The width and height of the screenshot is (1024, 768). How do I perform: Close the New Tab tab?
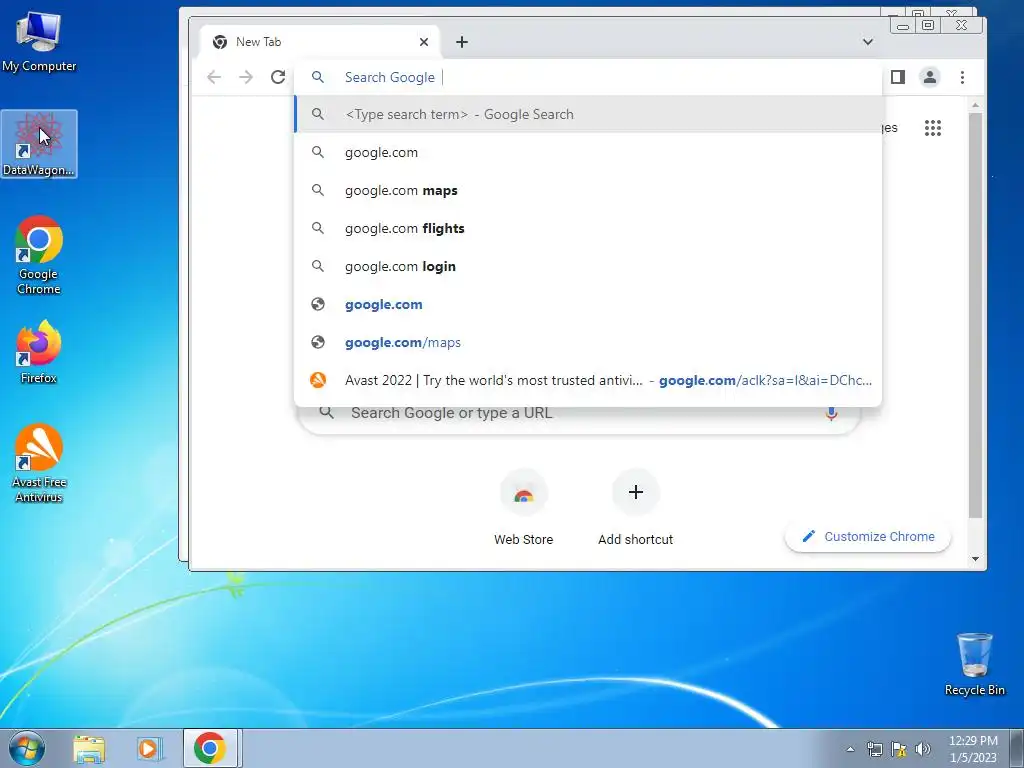coord(424,42)
